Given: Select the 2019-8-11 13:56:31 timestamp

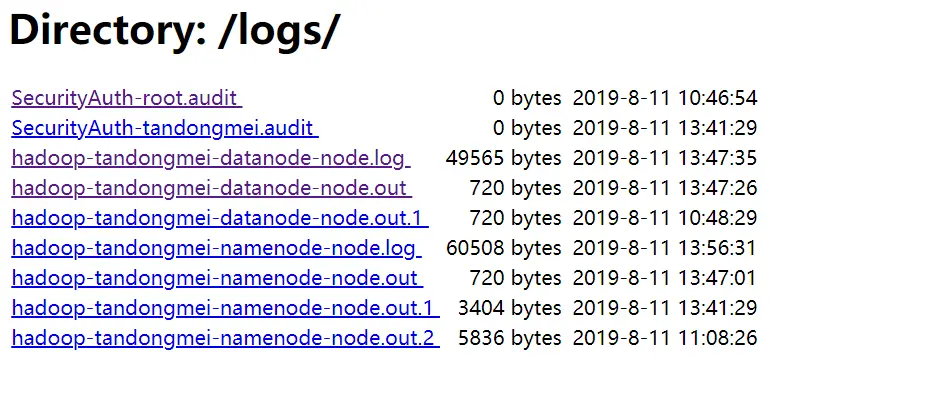Looking at the screenshot, I should click(x=665, y=248).
